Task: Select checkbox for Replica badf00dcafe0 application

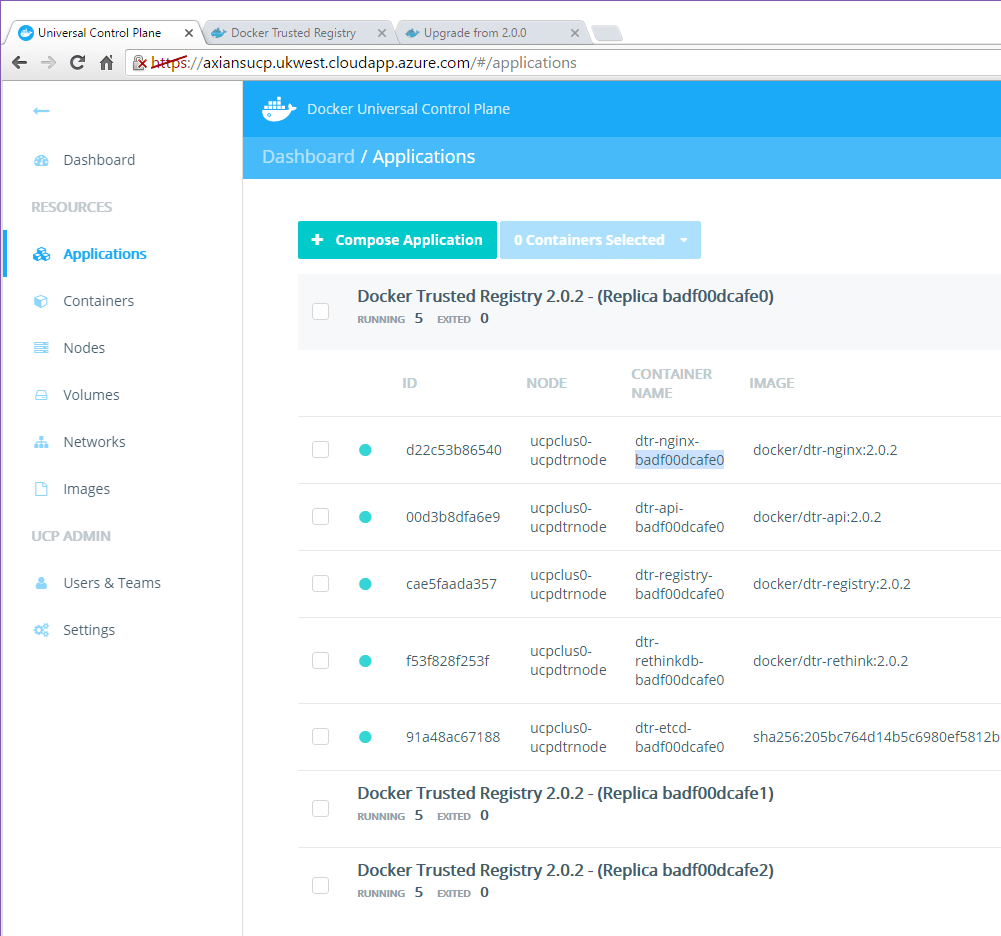Action: [x=320, y=311]
